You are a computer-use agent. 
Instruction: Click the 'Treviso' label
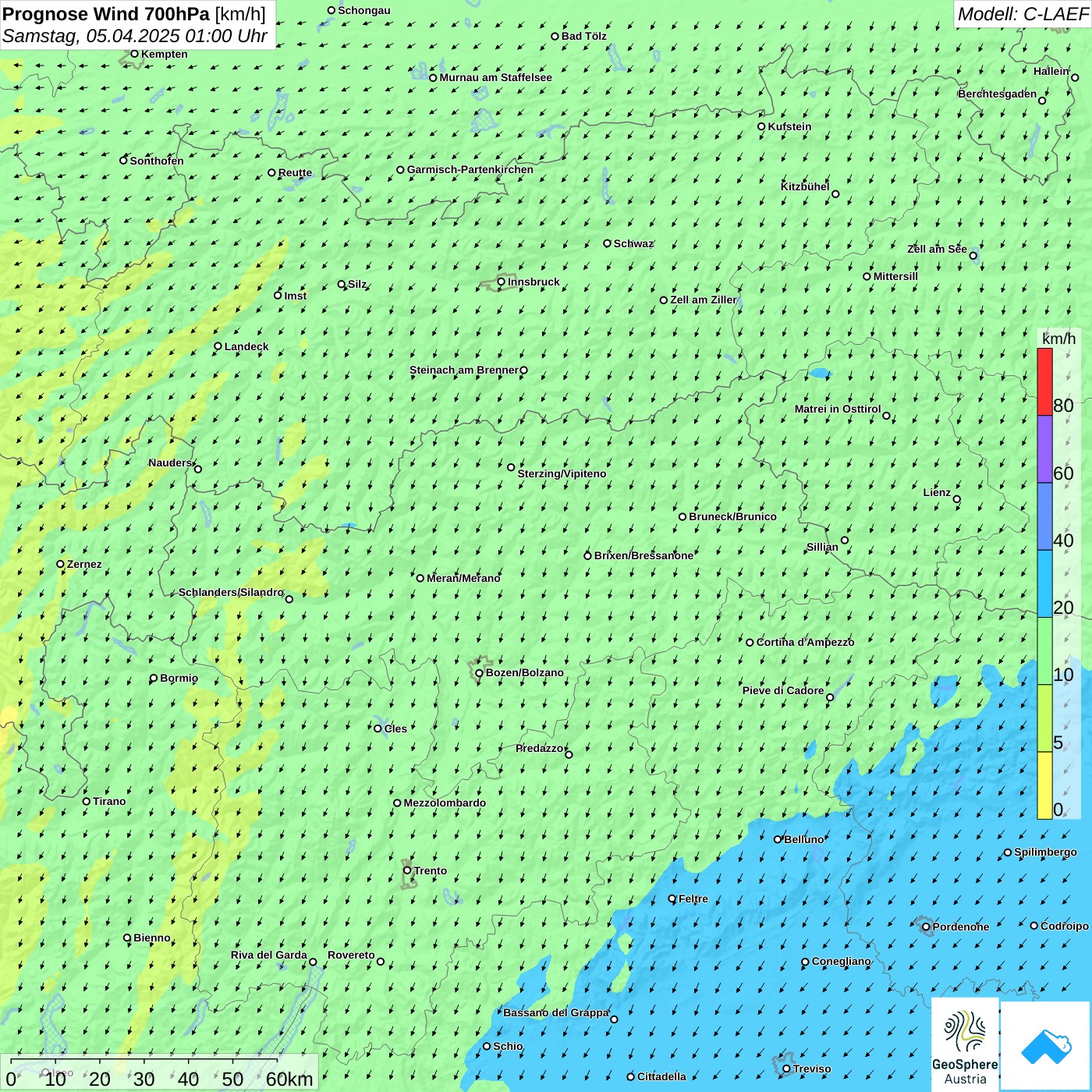811,1069
